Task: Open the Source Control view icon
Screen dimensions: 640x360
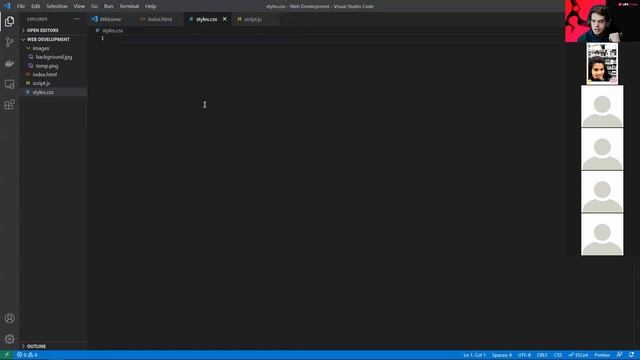Action: click(9, 42)
